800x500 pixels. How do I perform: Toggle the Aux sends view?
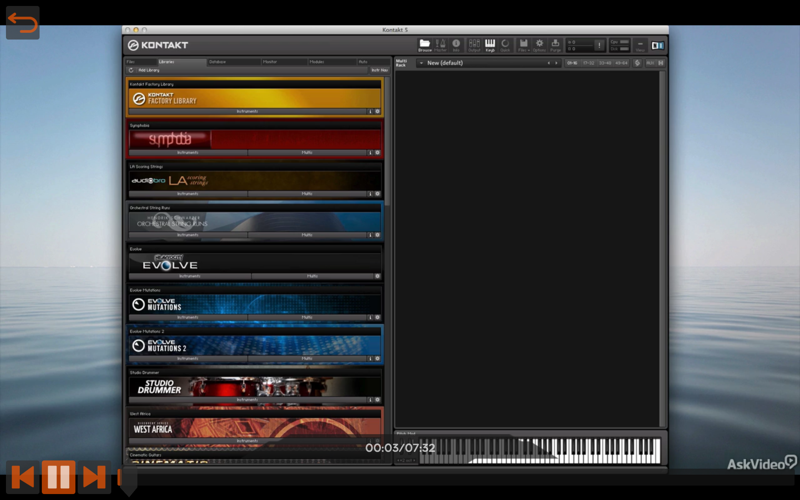tap(650, 63)
